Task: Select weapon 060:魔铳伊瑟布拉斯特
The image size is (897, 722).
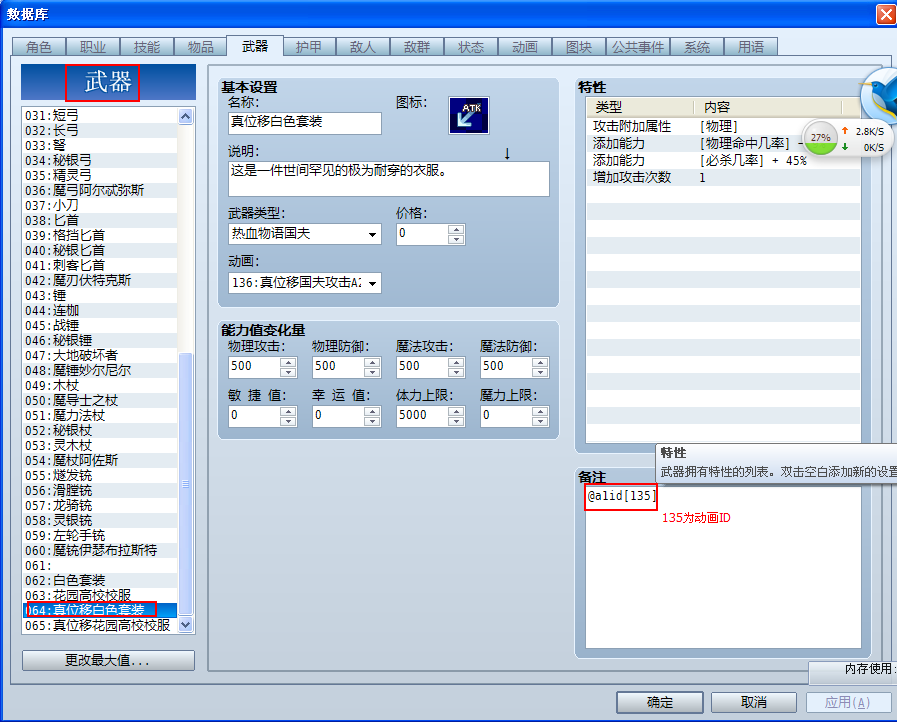Action: coord(100,550)
